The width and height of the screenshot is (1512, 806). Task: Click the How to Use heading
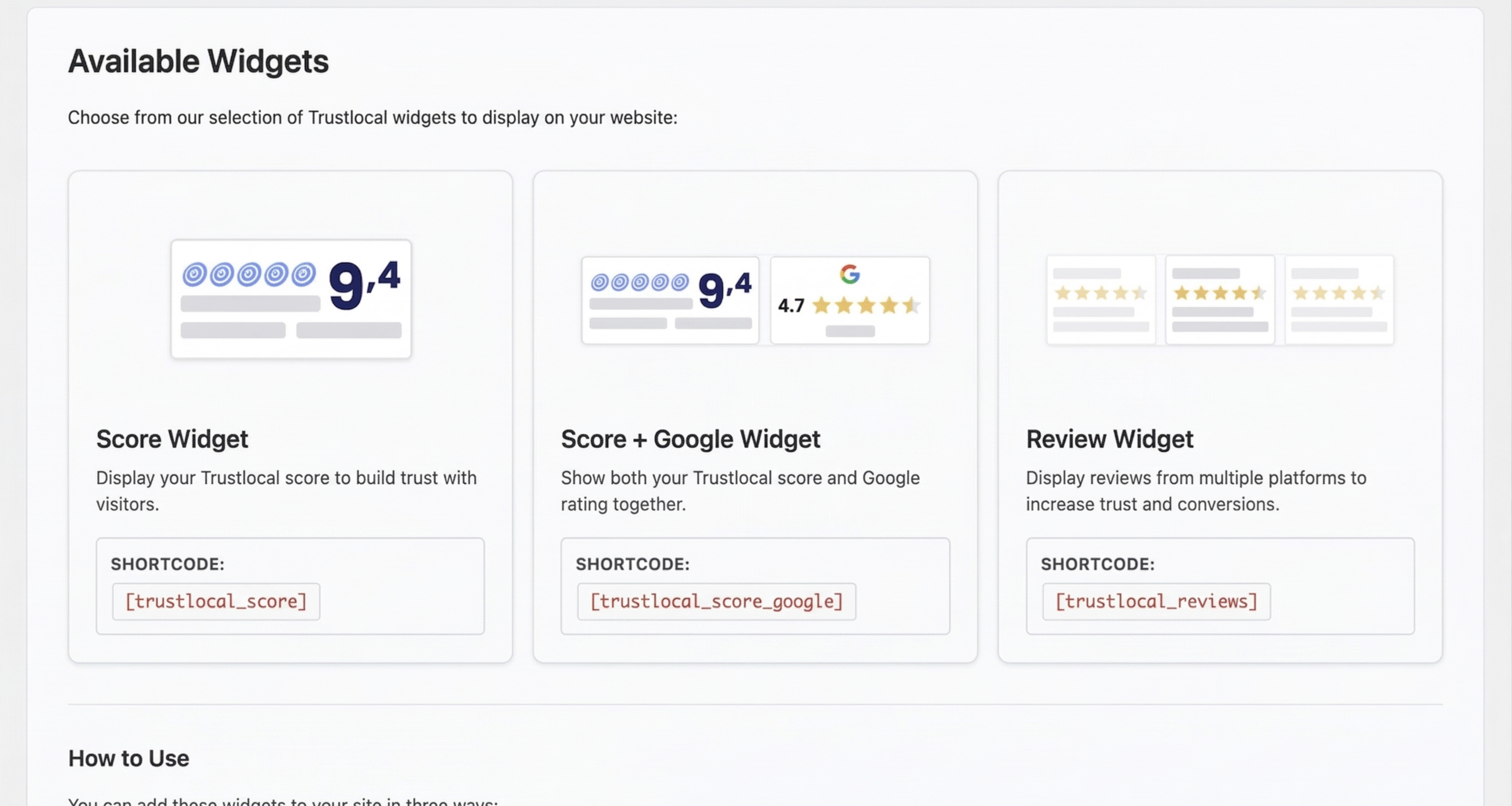tap(128, 758)
